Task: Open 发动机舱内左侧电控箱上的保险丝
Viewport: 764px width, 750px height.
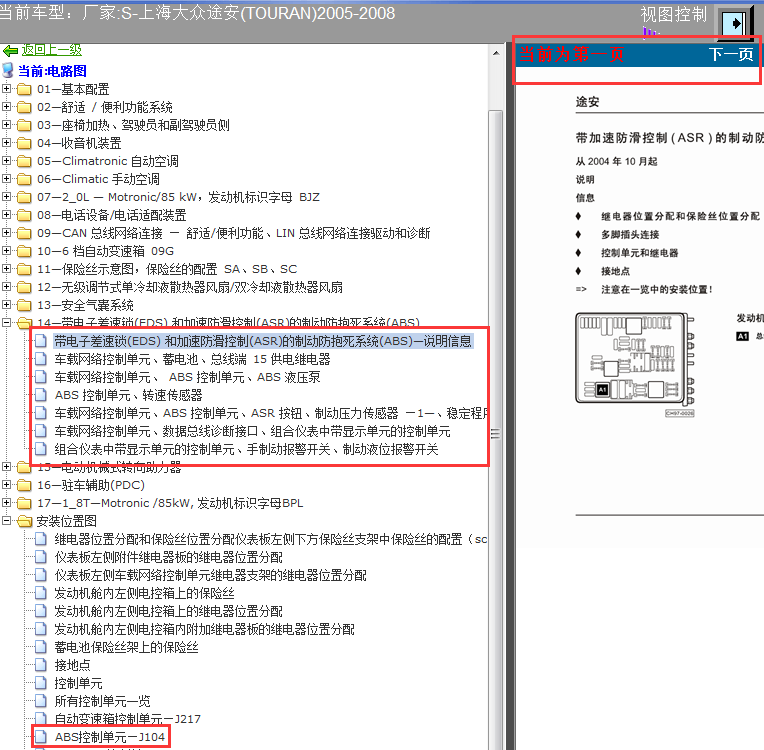Action: (x=144, y=594)
